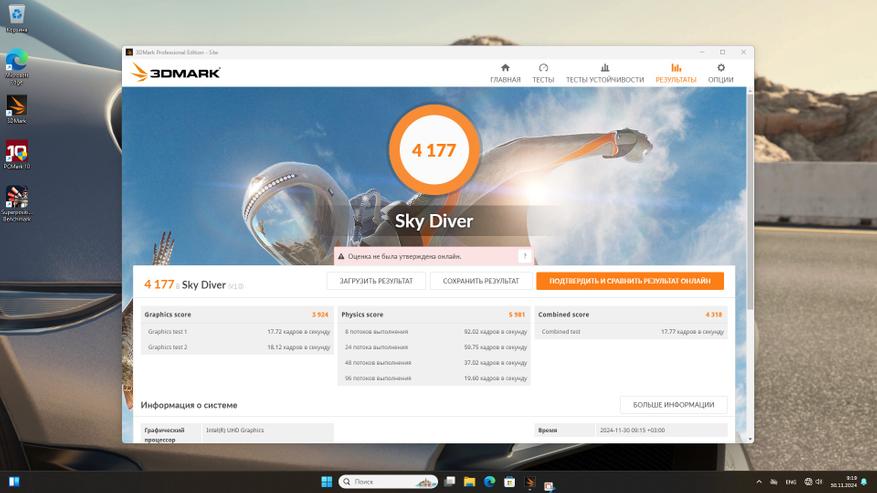877x493 pixels.
Task: Click the Graphics score header
Action: 168,314
